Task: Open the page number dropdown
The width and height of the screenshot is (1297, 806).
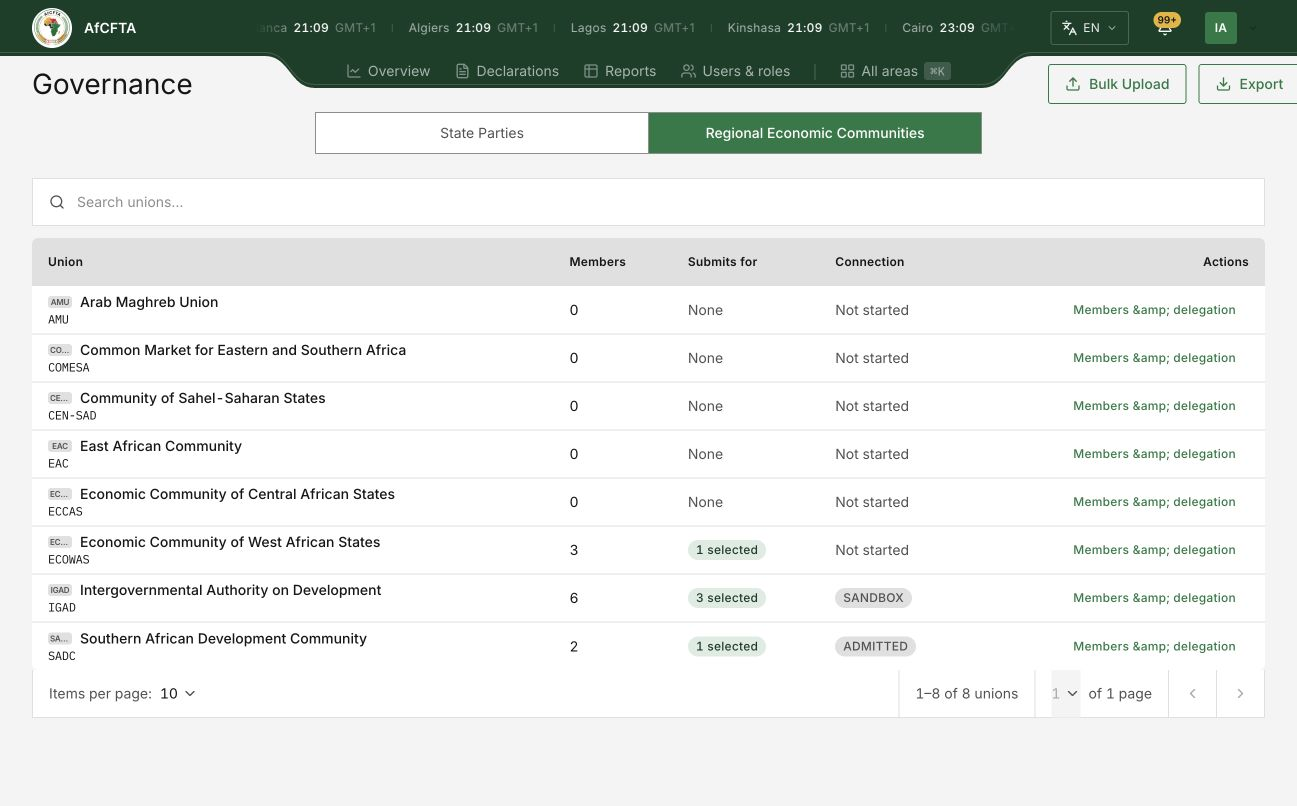Action: click(x=1065, y=693)
